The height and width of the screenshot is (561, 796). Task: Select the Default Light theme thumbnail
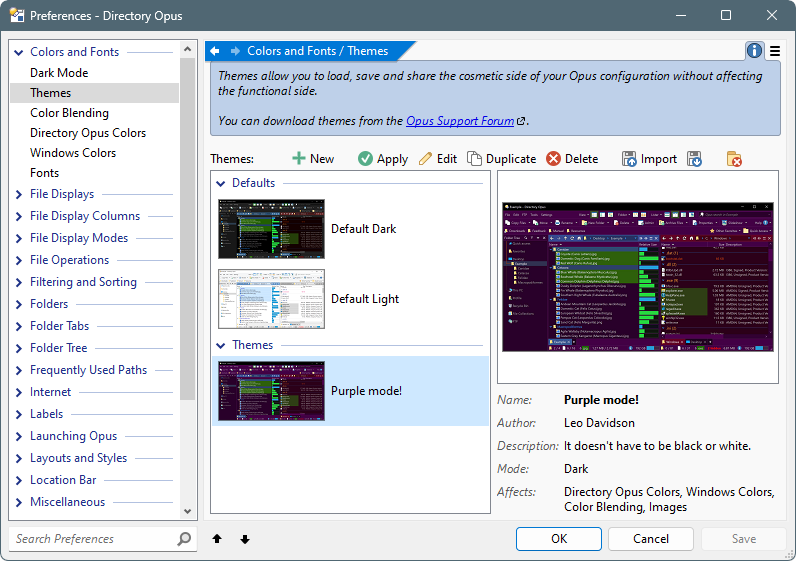(x=272, y=299)
